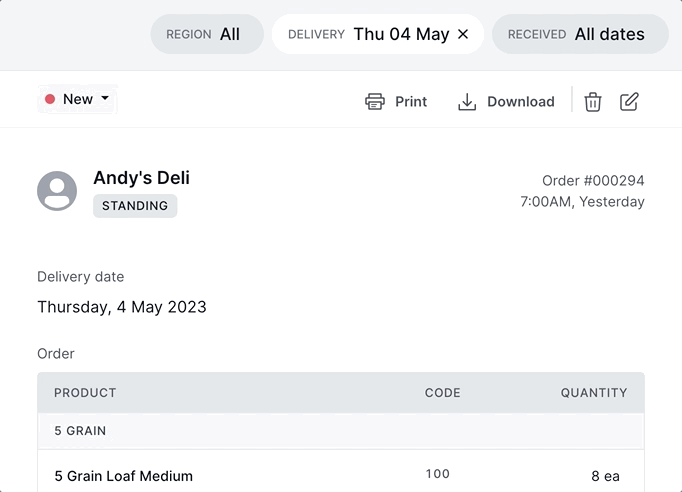This screenshot has height=492, width=682.
Task: Open the Region filter dropdown
Action: click(206, 34)
